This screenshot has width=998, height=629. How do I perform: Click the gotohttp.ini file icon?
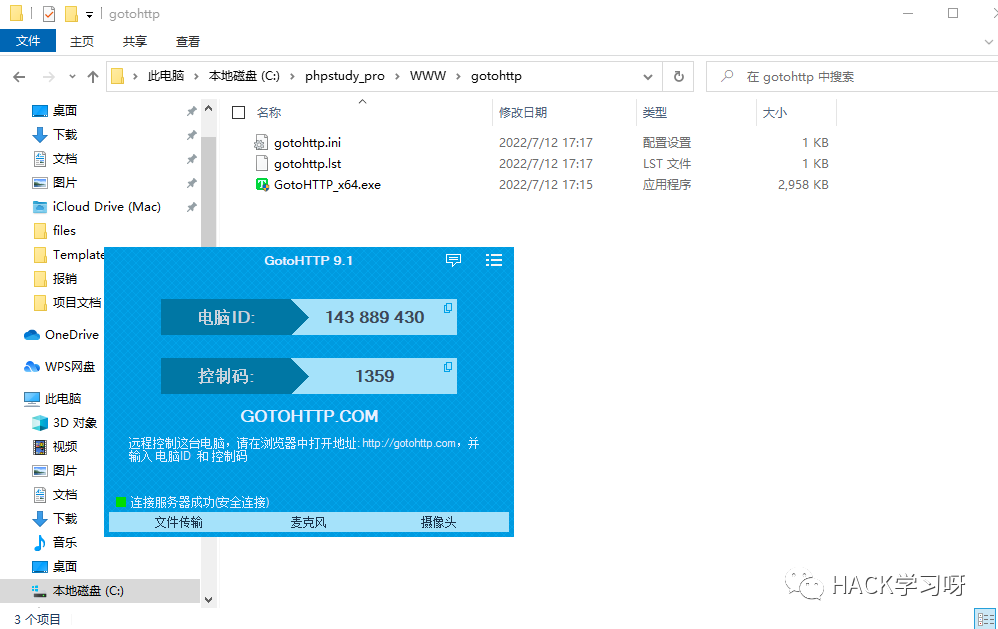261,143
